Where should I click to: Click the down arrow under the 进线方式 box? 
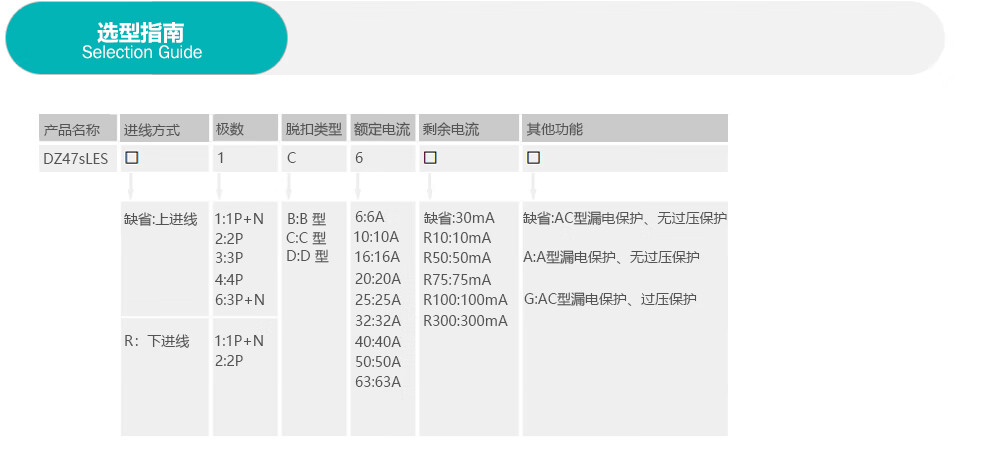tap(130, 185)
